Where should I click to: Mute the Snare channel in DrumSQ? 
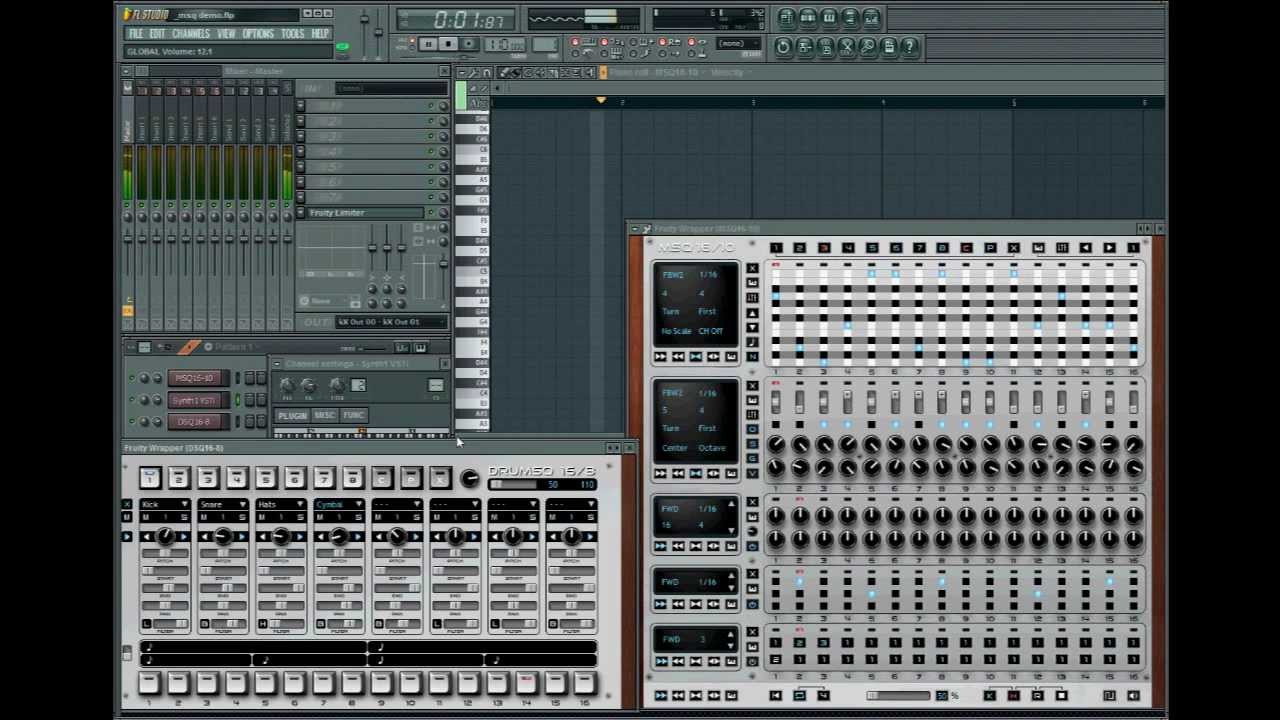click(204, 517)
